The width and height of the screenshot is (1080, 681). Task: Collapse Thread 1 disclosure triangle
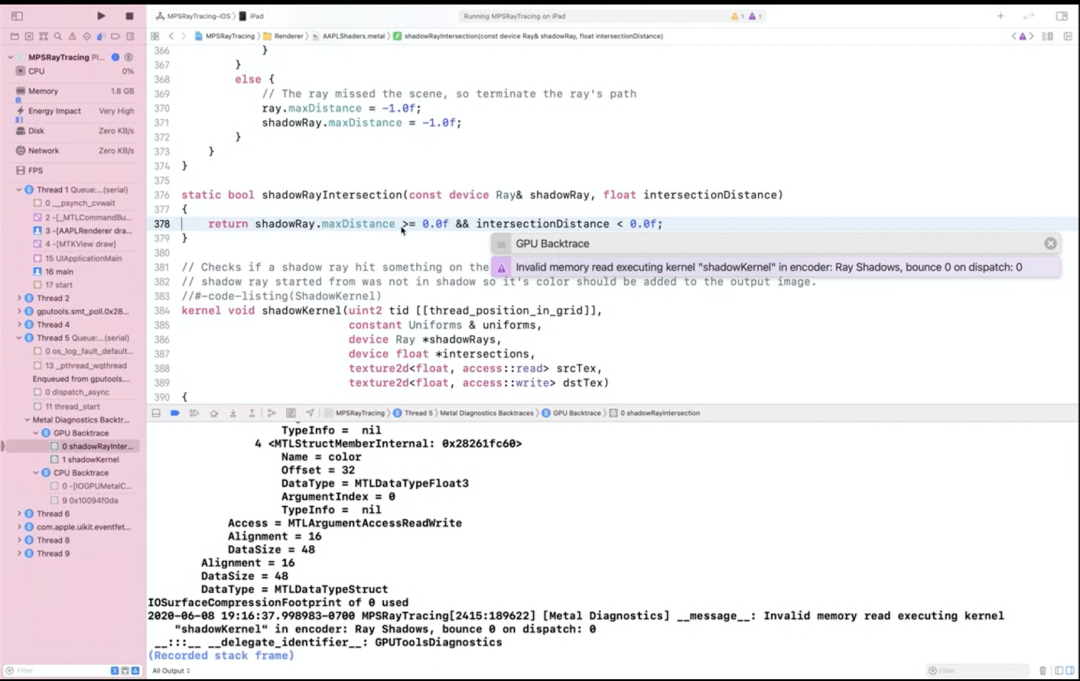click(x=19, y=189)
